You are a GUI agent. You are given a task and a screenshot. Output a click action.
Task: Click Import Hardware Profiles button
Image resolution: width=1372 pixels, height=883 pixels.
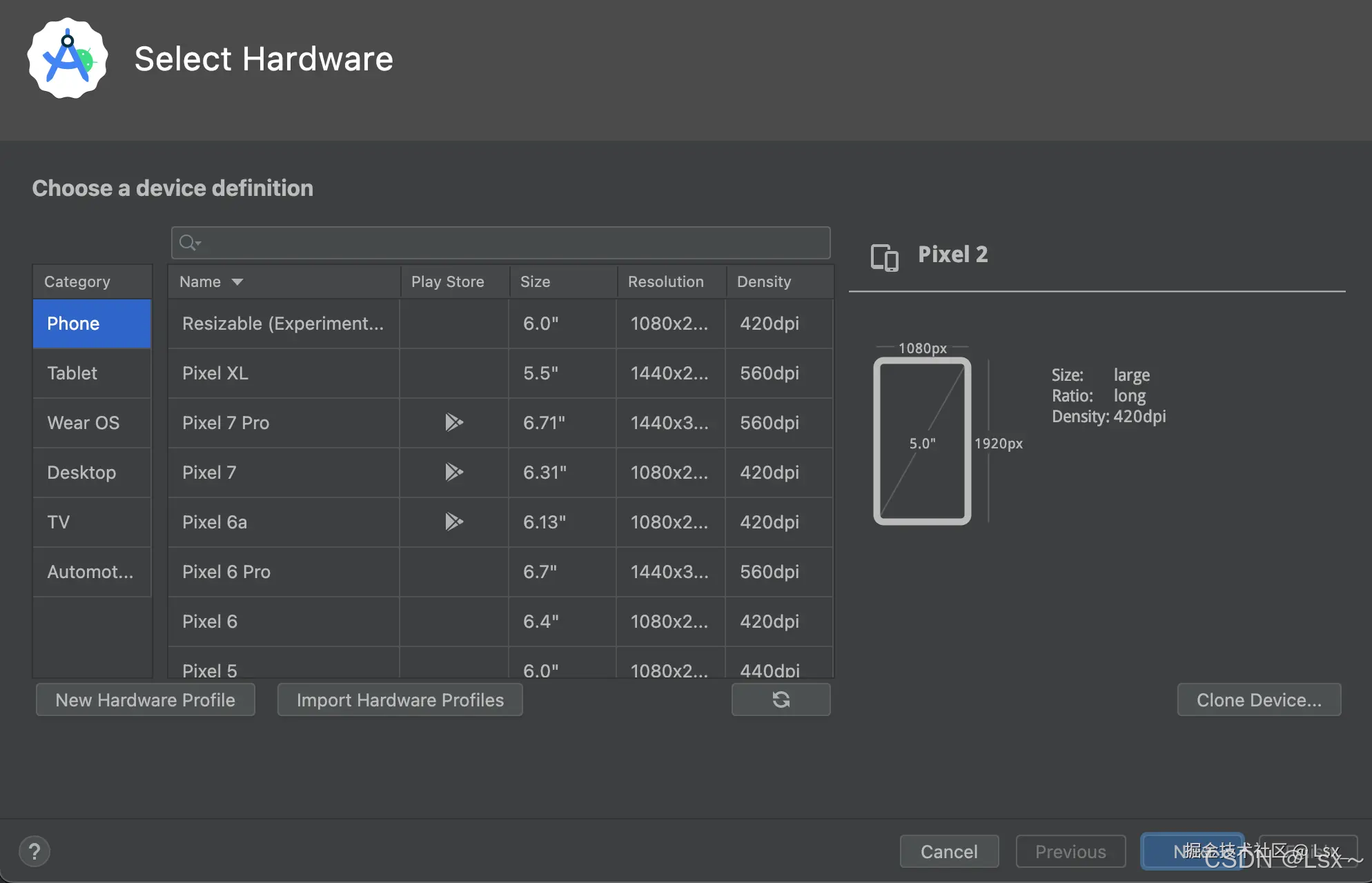point(400,700)
